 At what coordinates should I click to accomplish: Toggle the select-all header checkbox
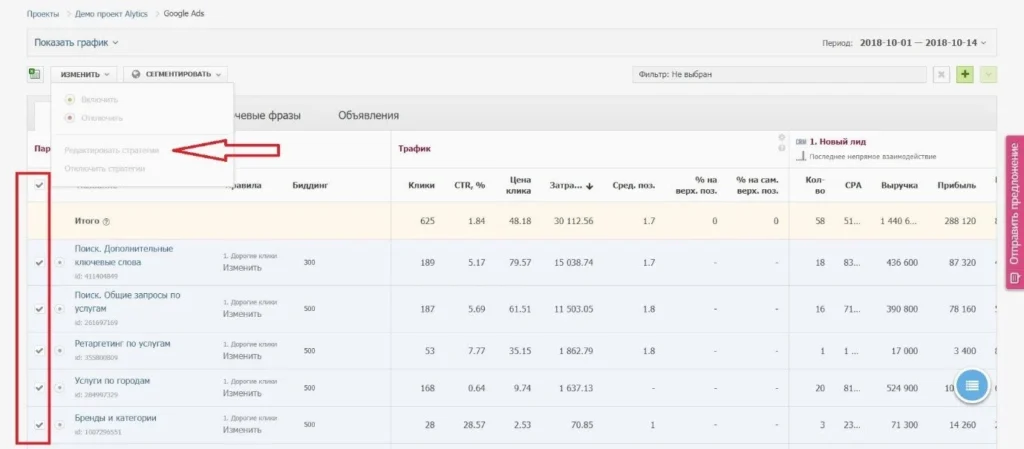pos(39,185)
